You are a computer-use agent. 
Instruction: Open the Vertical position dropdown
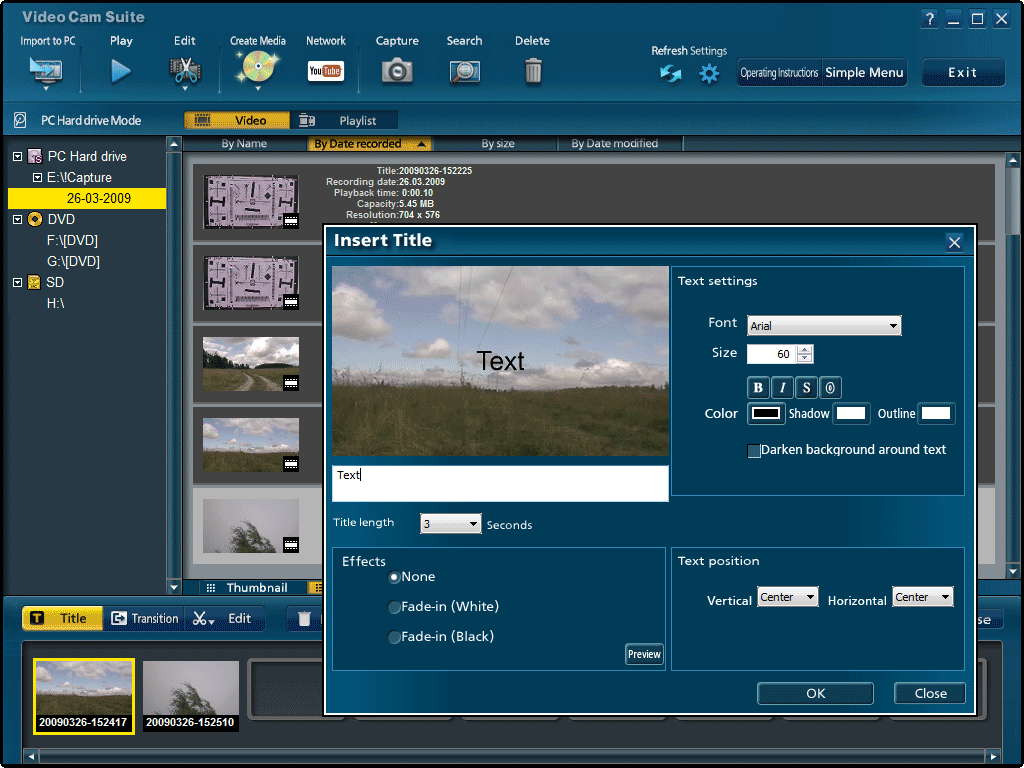coord(787,598)
